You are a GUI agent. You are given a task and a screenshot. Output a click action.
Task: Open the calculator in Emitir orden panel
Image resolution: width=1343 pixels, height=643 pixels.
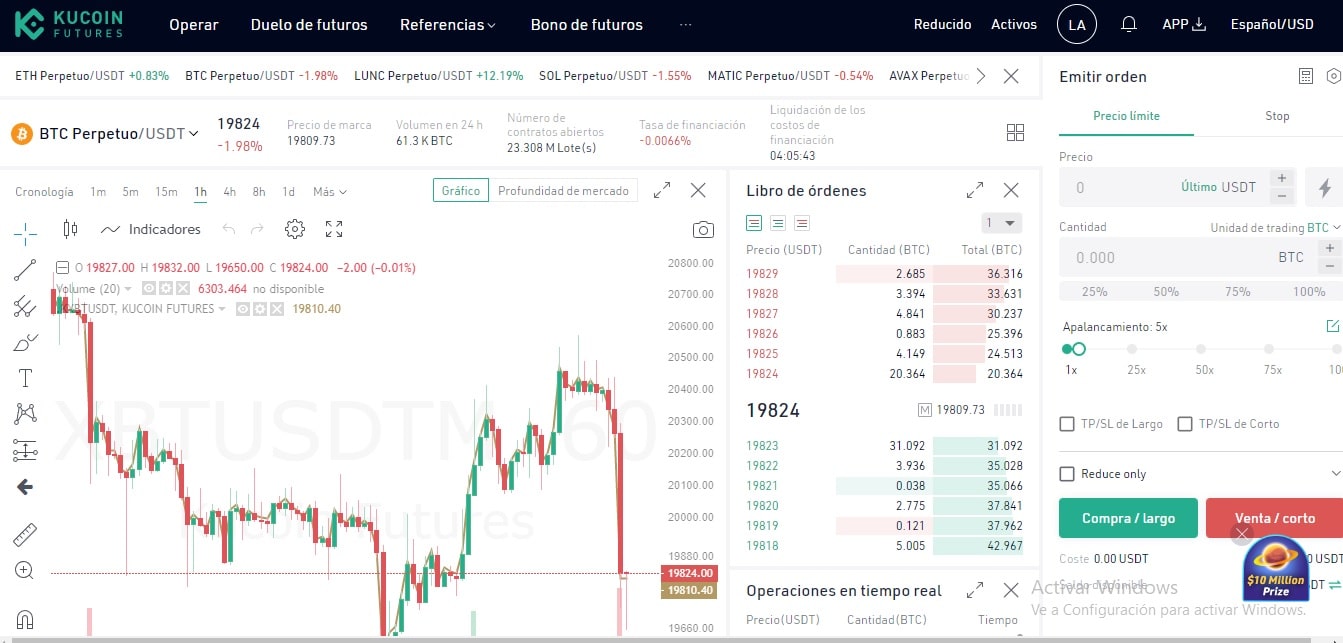[1305, 76]
